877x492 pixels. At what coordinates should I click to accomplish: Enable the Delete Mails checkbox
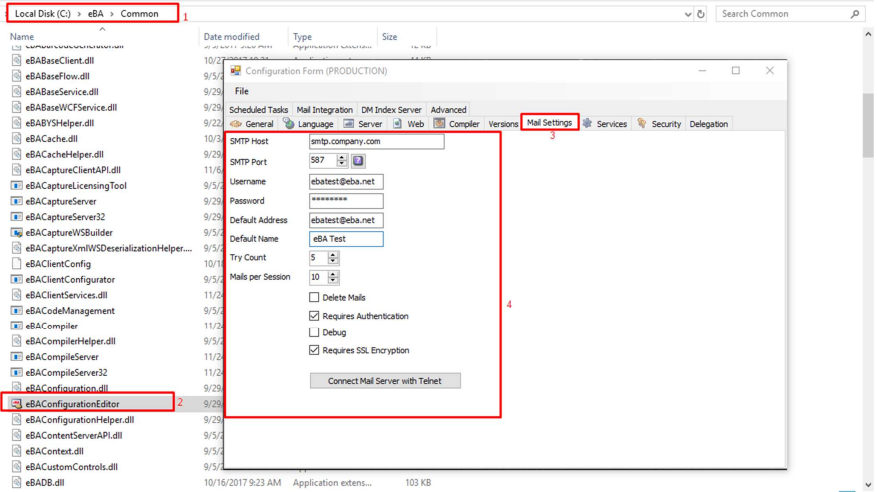pos(314,297)
